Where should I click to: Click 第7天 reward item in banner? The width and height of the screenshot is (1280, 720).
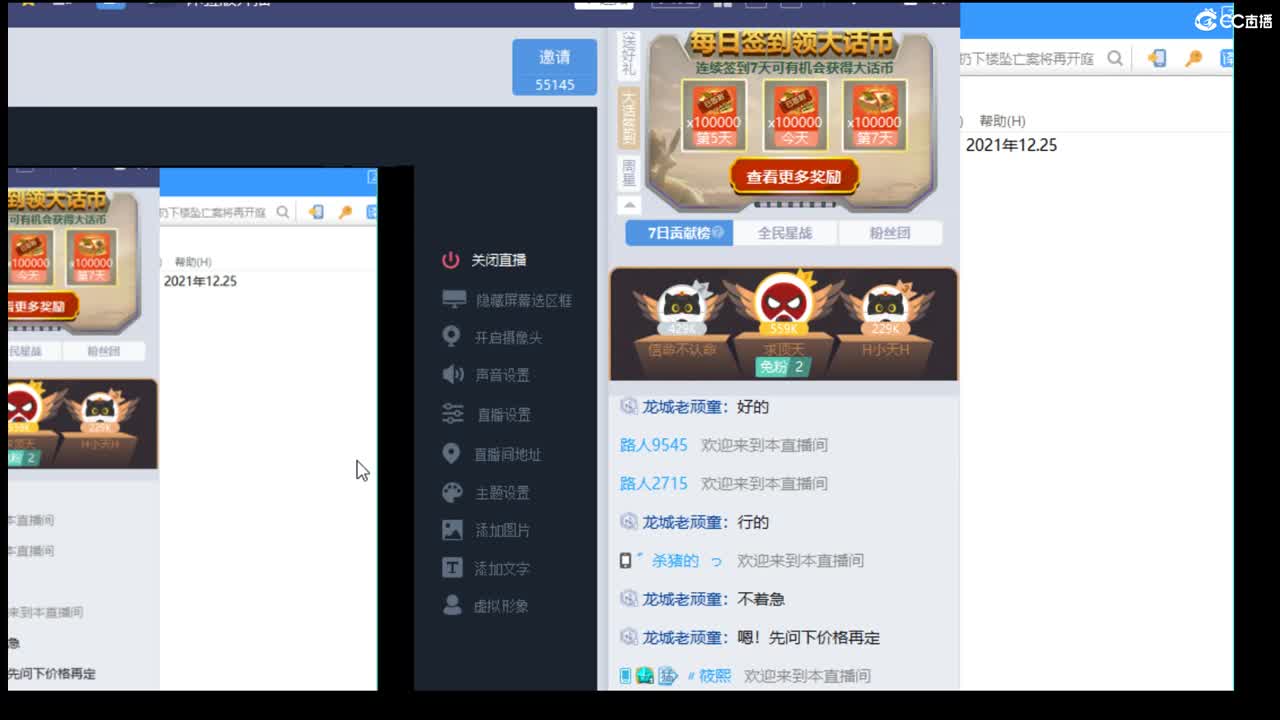point(875,115)
